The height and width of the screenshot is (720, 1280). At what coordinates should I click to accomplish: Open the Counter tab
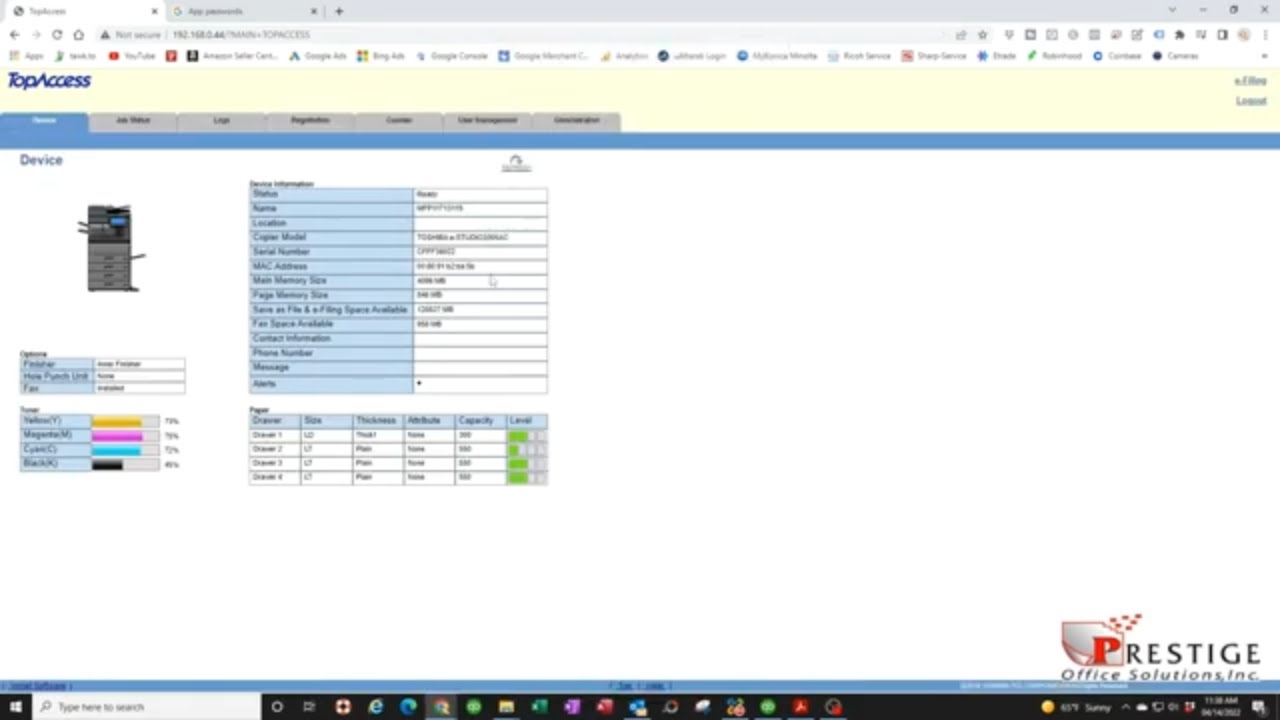point(398,121)
